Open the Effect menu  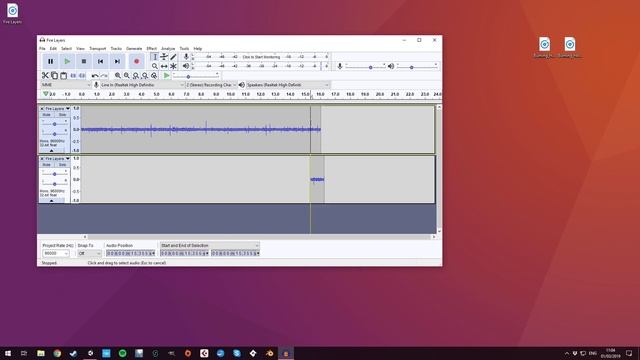pos(151,49)
